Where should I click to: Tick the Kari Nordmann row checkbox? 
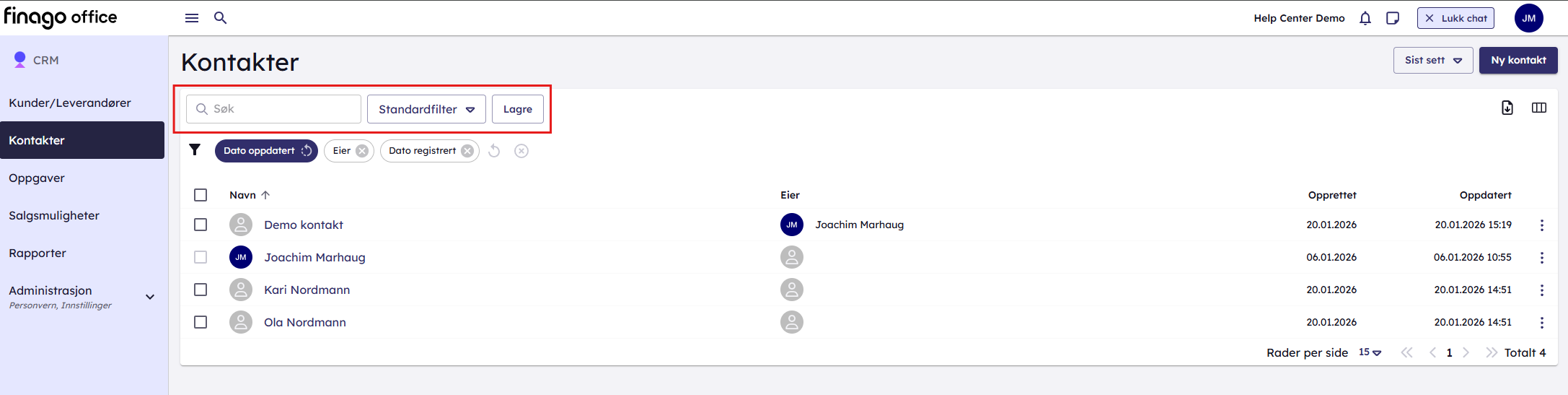tap(201, 290)
